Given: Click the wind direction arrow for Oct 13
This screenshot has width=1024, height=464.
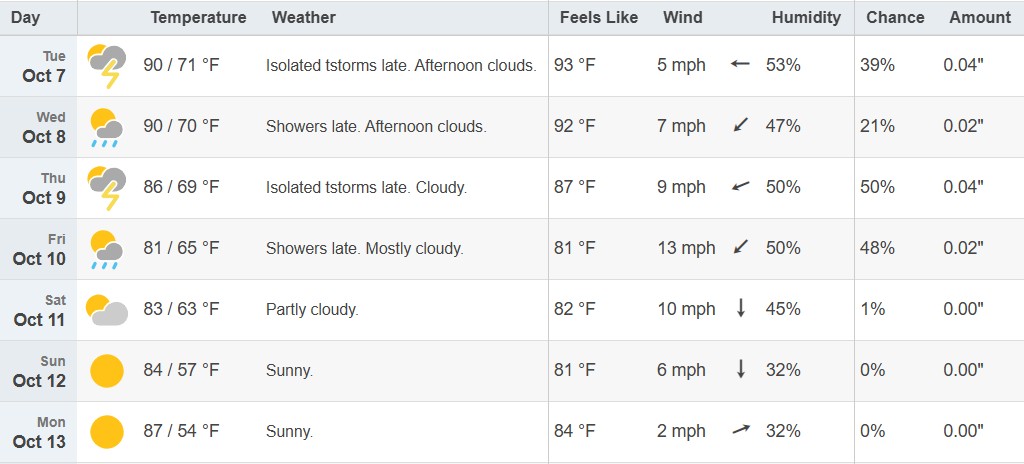Looking at the screenshot, I should (740, 431).
